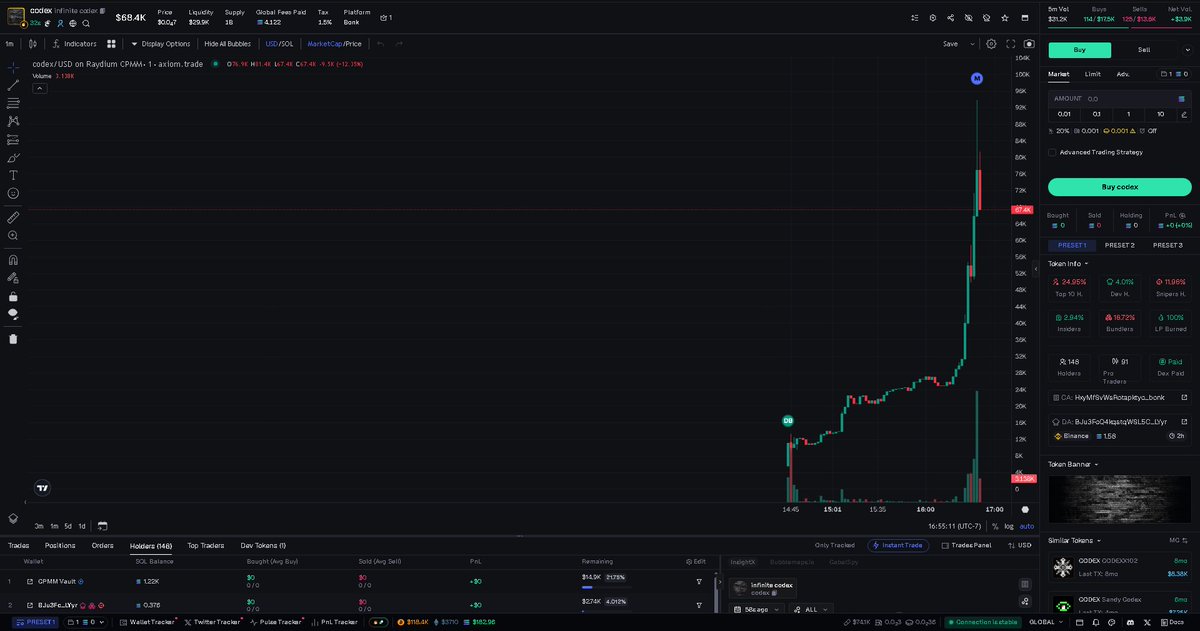Image resolution: width=1200 pixels, height=631 pixels.
Task: Copy the token name next to infinite codex
Action: (103, 10)
